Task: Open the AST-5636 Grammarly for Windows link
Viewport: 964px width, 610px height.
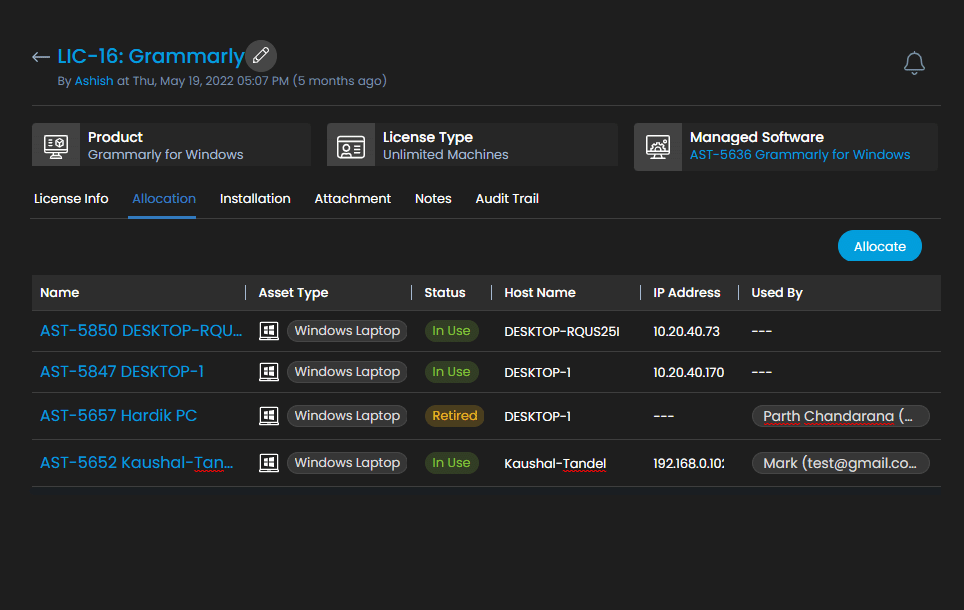Action: 799,154
